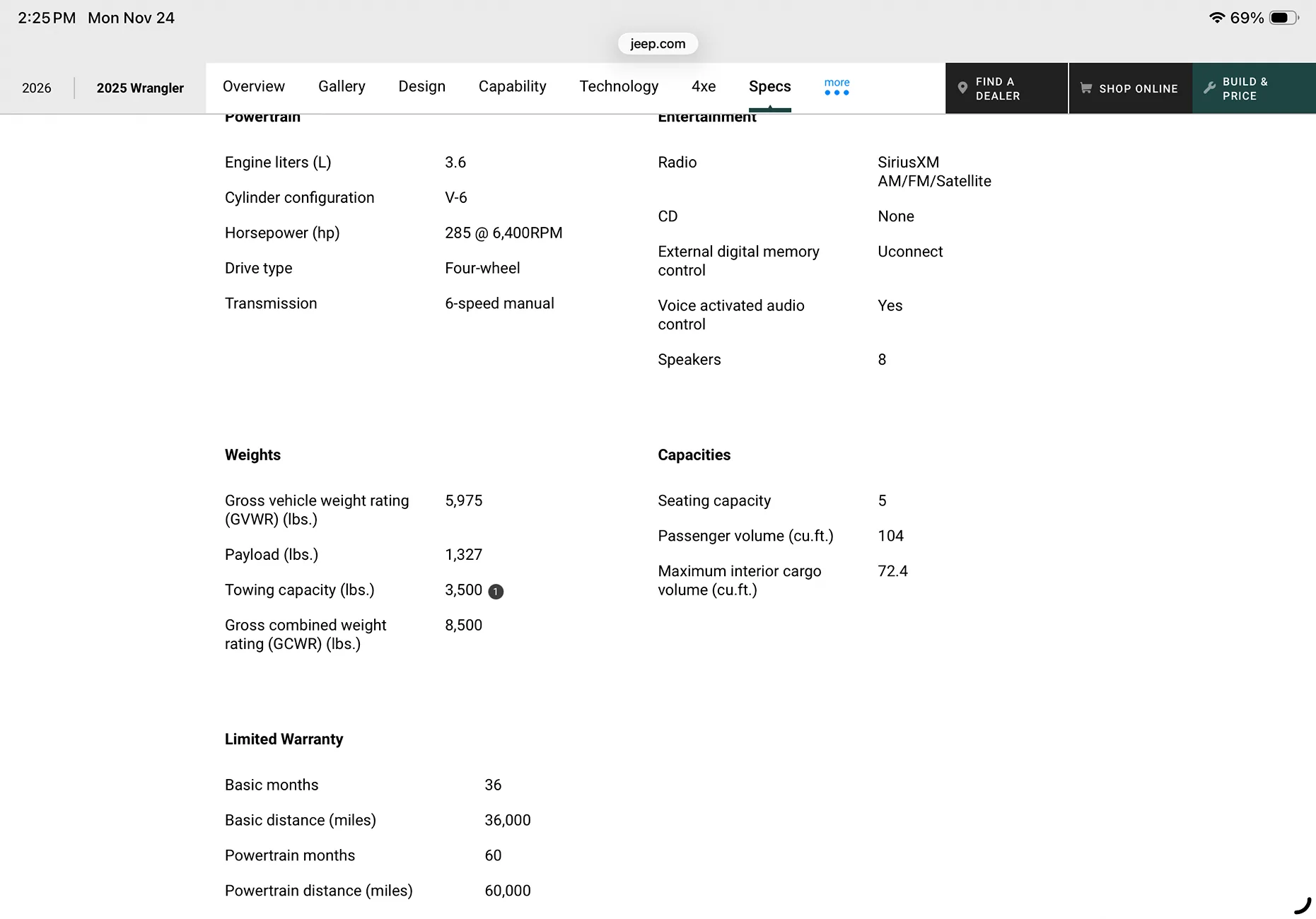Image resolution: width=1316 pixels, height=919 pixels.
Task: Tap the battery indicator icon
Action: (x=1283, y=18)
